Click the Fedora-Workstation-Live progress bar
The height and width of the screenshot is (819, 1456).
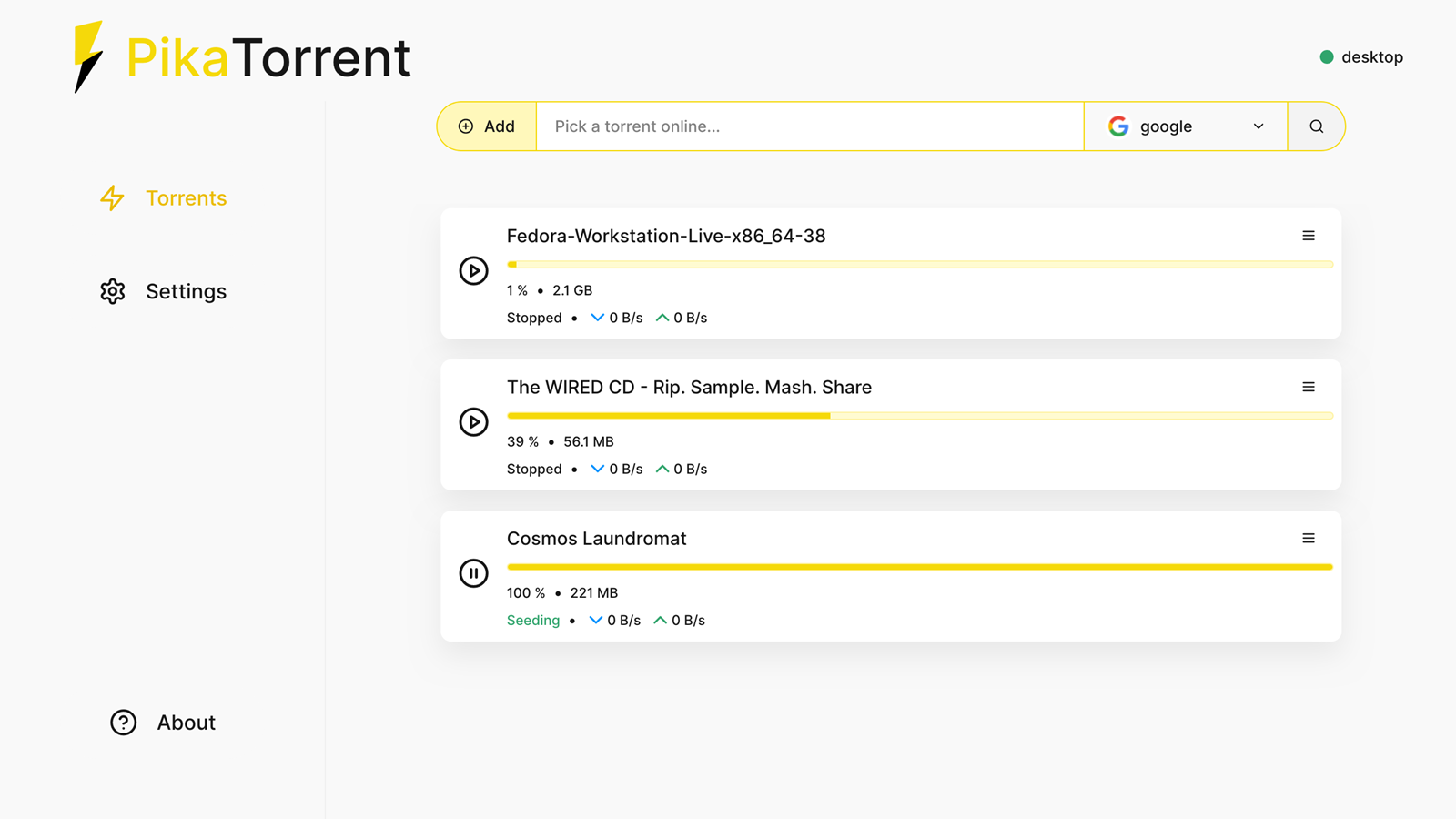click(x=920, y=265)
